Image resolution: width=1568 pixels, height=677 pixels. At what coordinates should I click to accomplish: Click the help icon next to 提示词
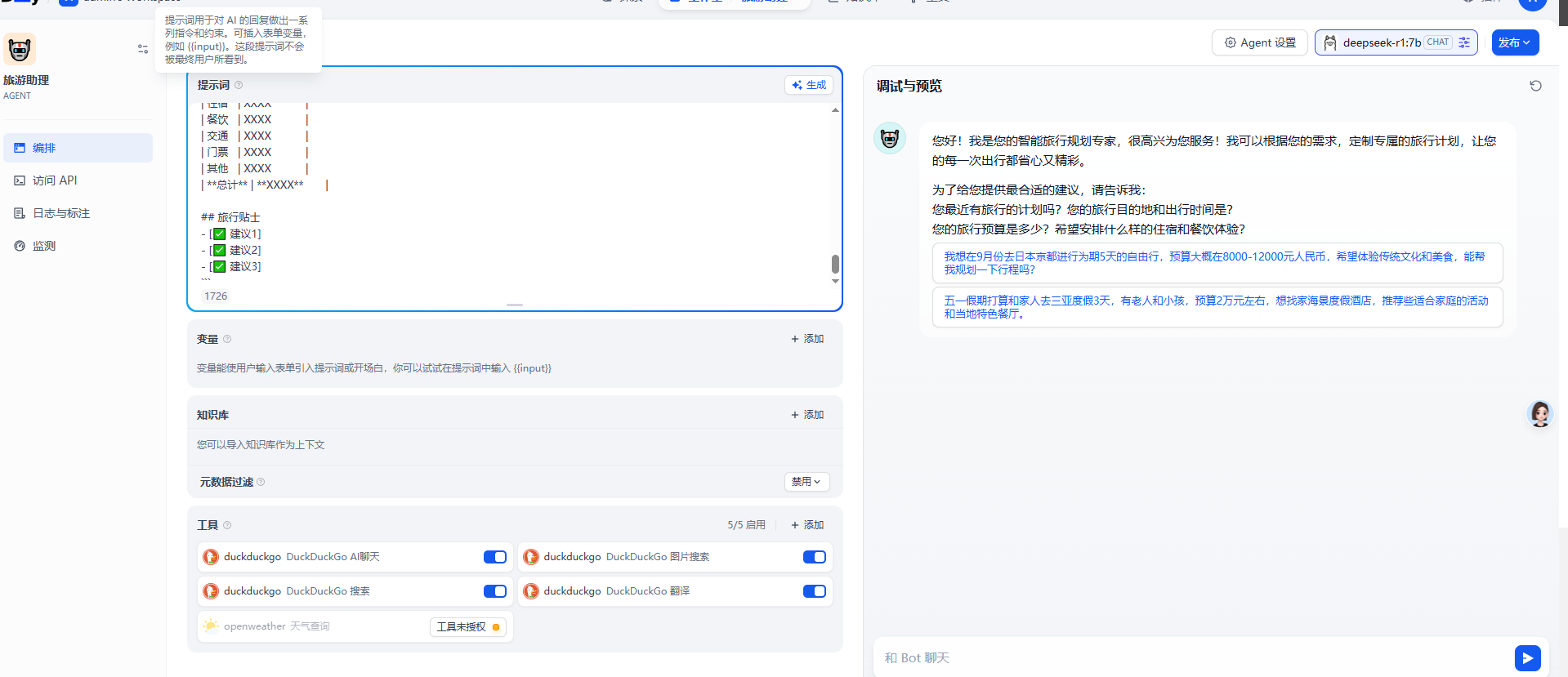239,85
